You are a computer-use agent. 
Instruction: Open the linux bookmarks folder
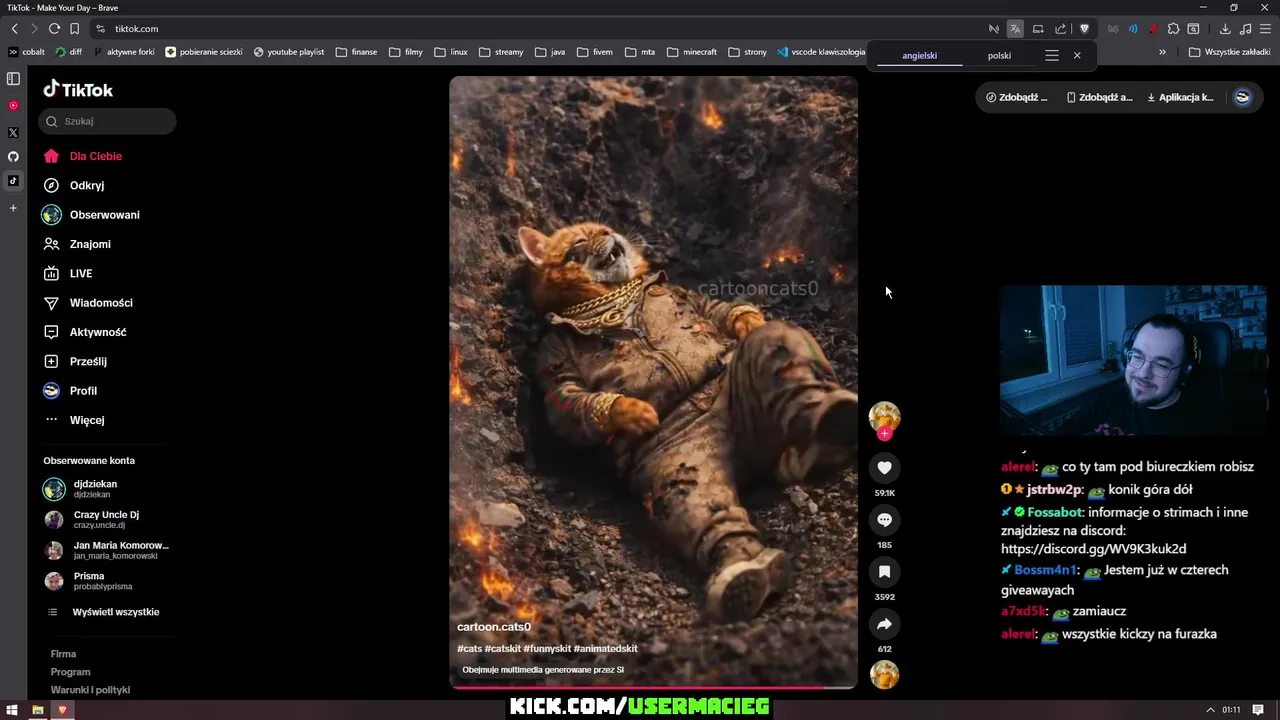[x=451, y=52]
